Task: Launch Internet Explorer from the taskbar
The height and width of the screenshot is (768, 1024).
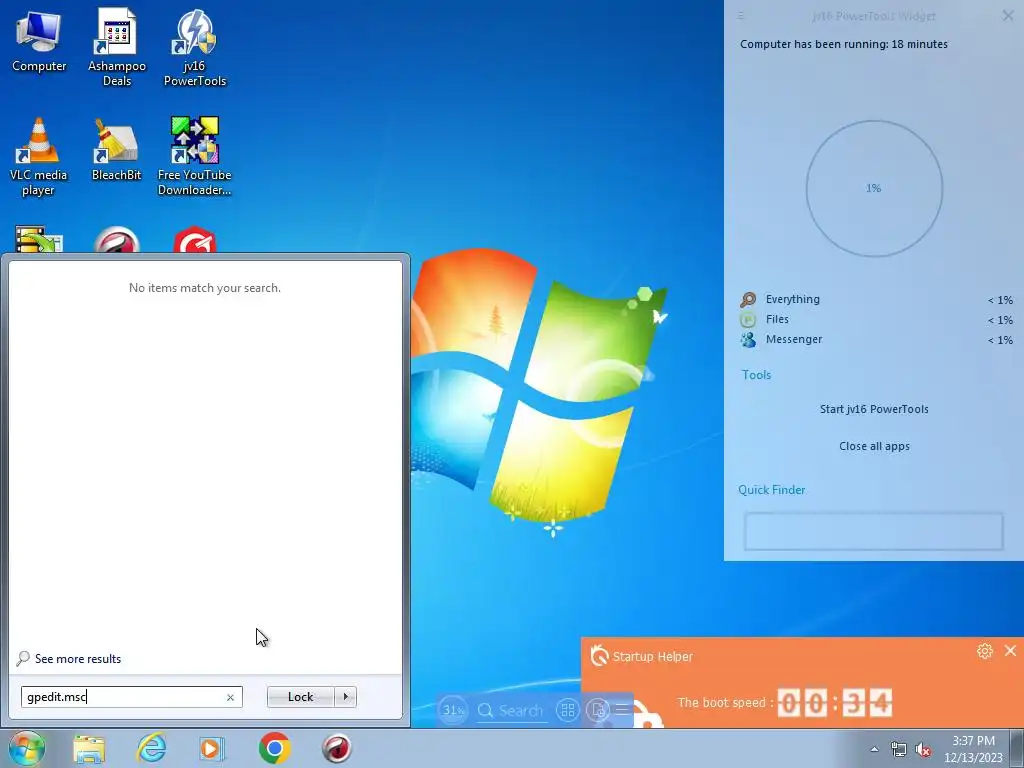Action: [x=151, y=748]
